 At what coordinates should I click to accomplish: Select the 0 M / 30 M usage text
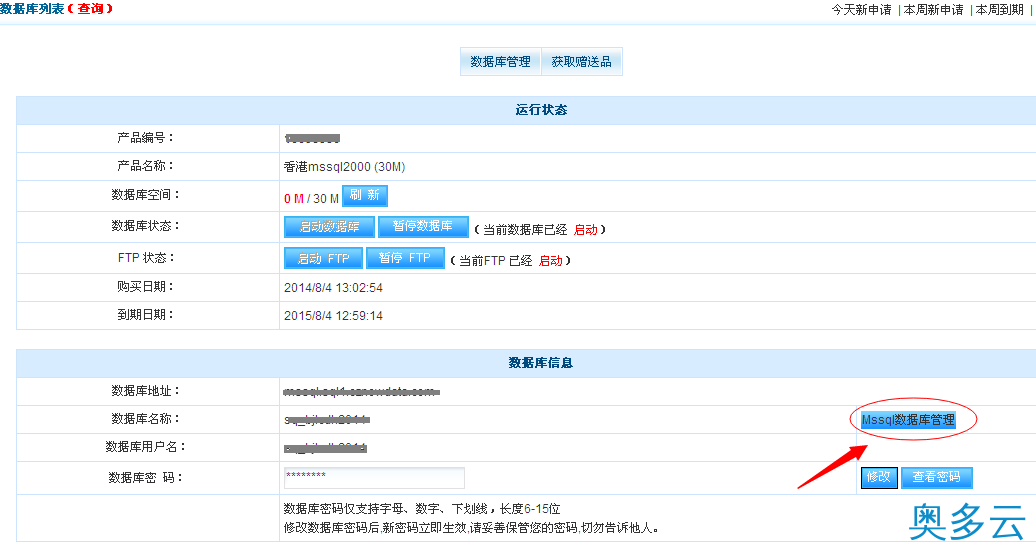(x=311, y=199)
